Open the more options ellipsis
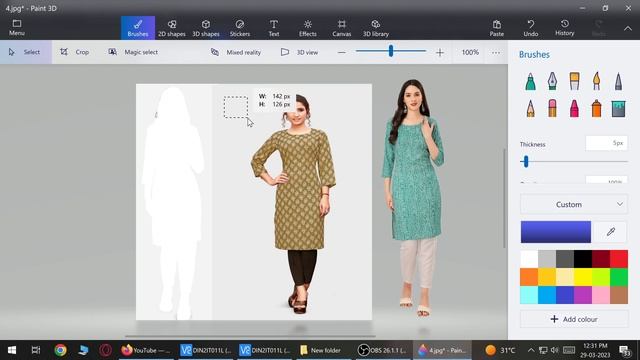640x360 pixels. coord(496,52)
